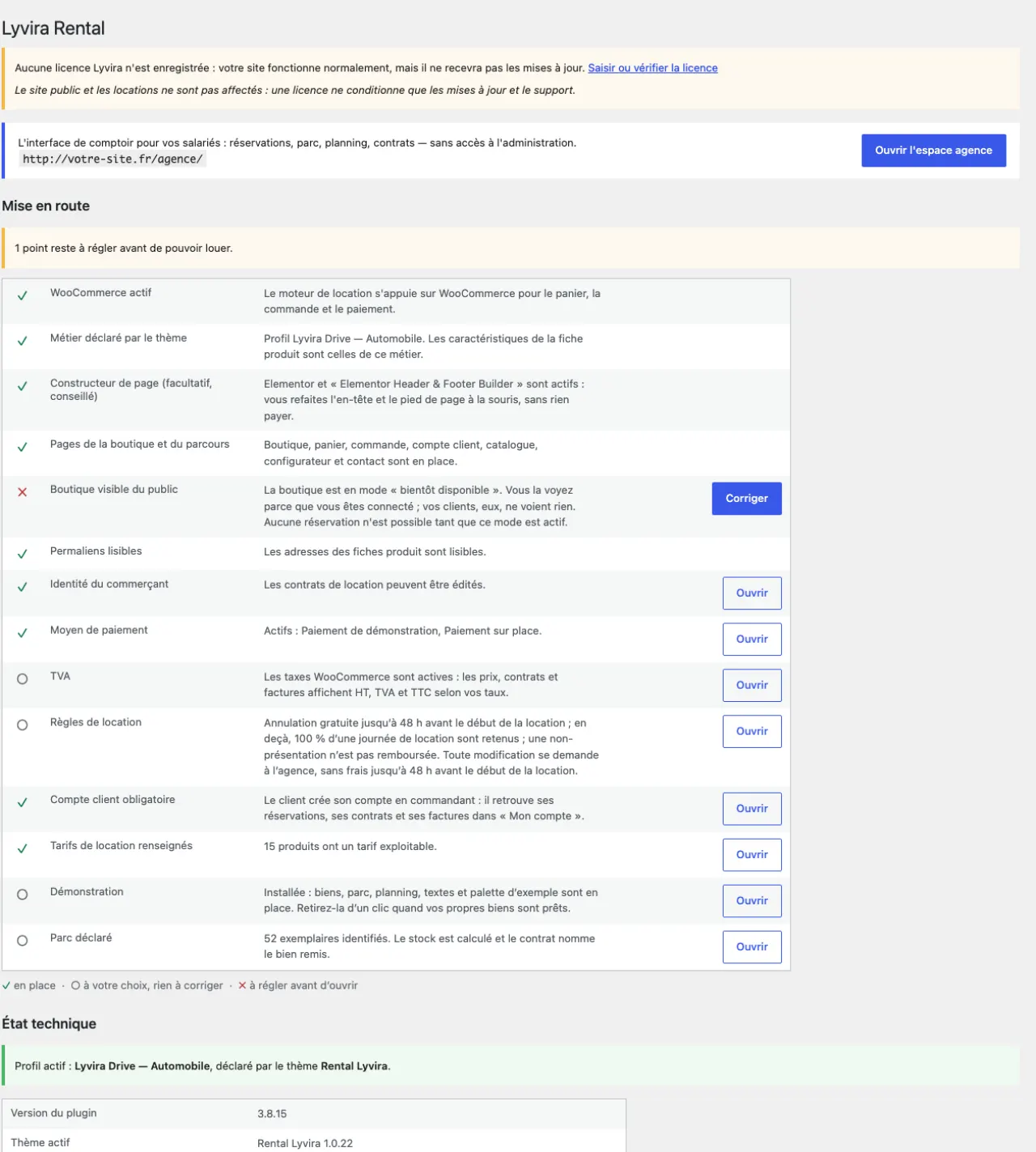Image resolution: width=1036 pixels, height=1152 pixels.
Task: Click the Lyvira Rental page title
Action: 53,28
